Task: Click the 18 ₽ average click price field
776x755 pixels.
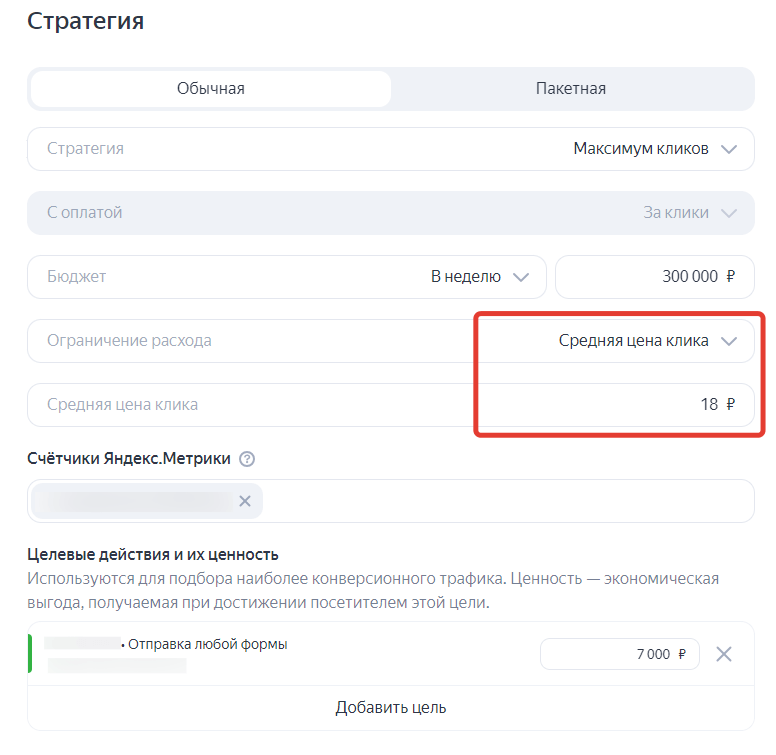Action: [390, 405]
